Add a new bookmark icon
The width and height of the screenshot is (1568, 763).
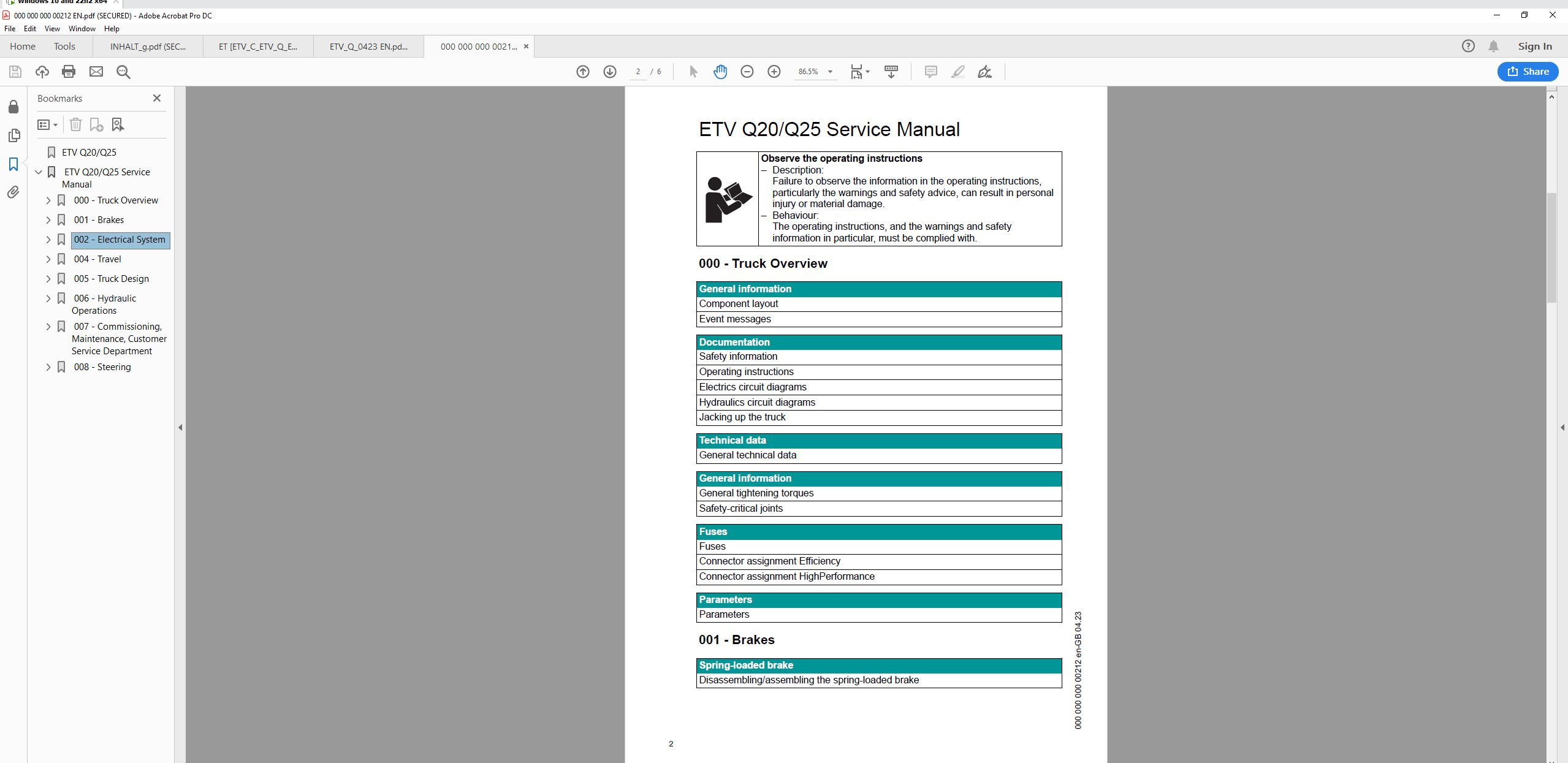pos(96,124)
